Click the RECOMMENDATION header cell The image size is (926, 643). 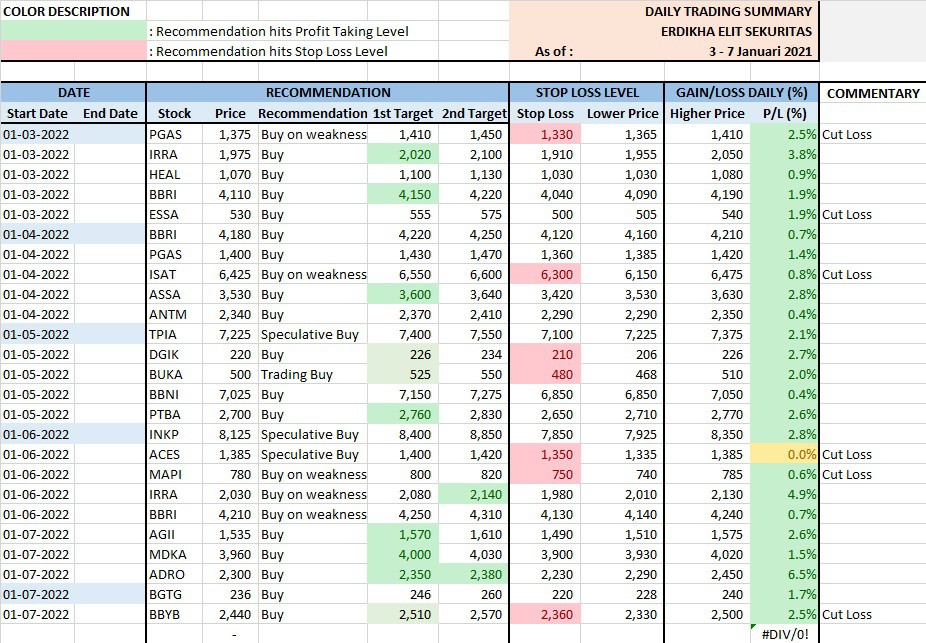click(x=327, y=93)
